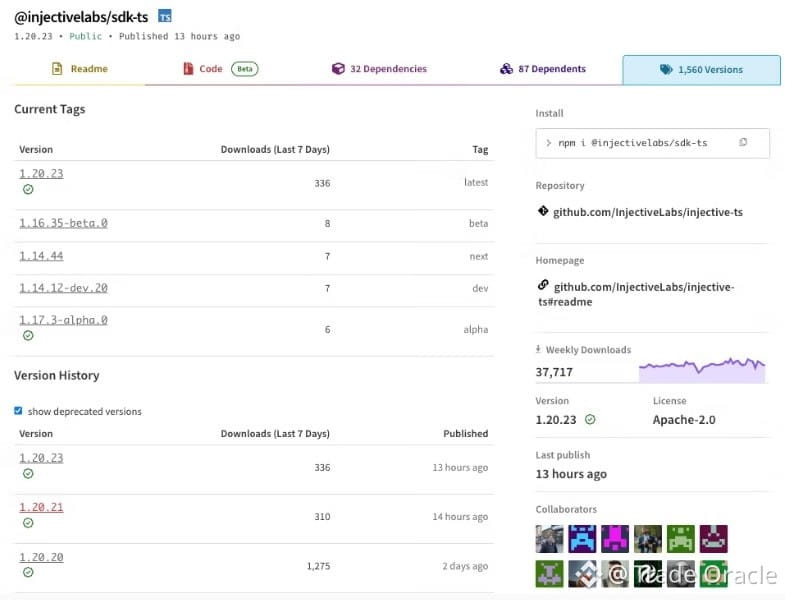785x600 pixels.
Task: Click the homepage chain link icon
Action: click(x=543, y=285)
